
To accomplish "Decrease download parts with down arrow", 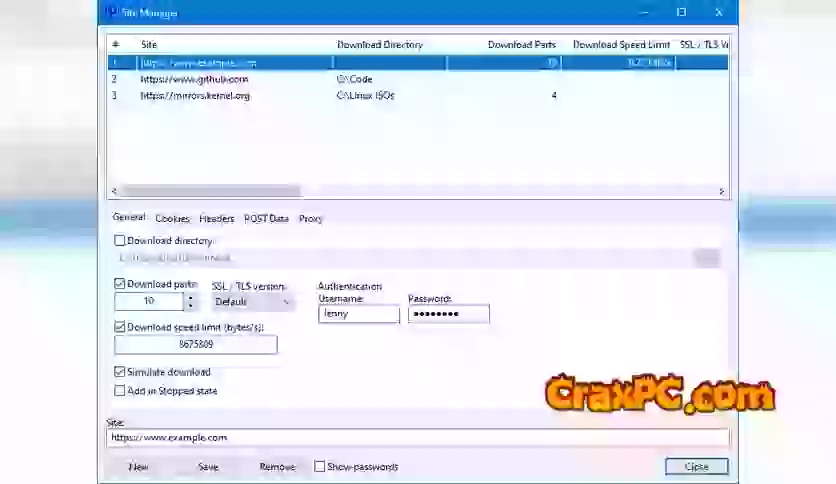I will pos(190,306).
